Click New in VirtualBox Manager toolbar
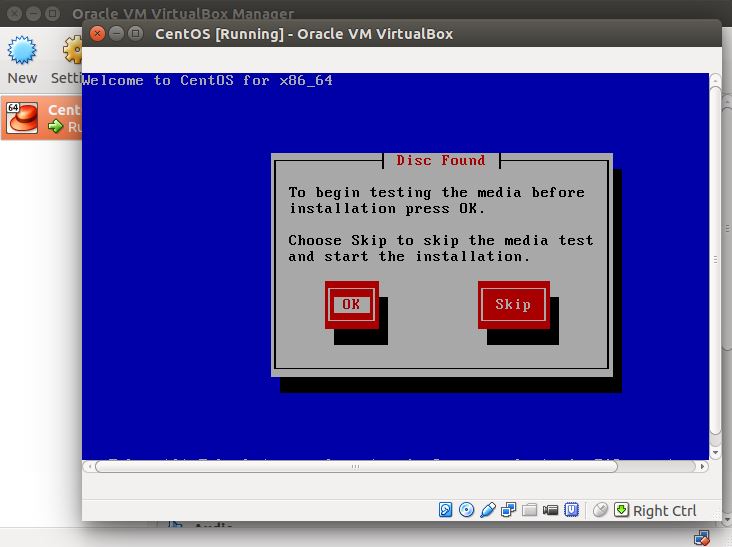This screenshot has height=547, width=732. pos(22,60)
